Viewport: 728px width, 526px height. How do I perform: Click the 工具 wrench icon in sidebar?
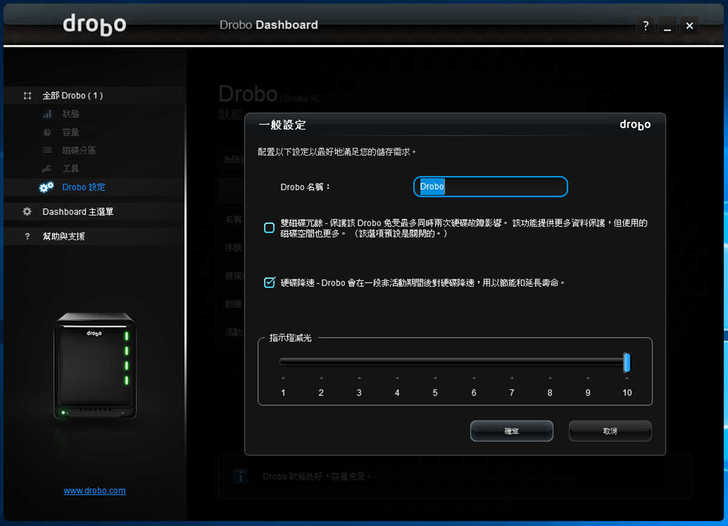46,169
